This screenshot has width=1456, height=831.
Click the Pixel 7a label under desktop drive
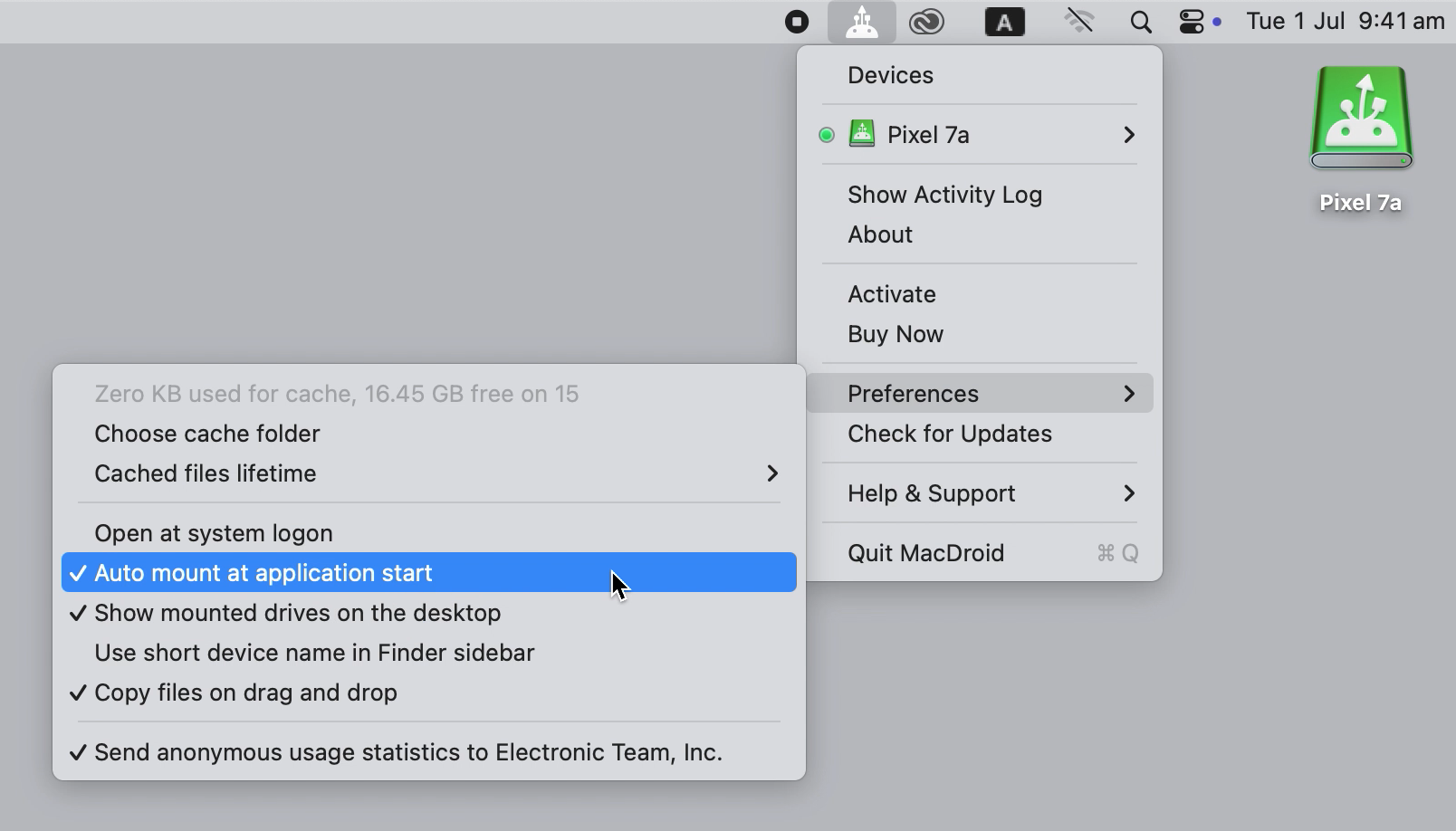coord(1360,203)
